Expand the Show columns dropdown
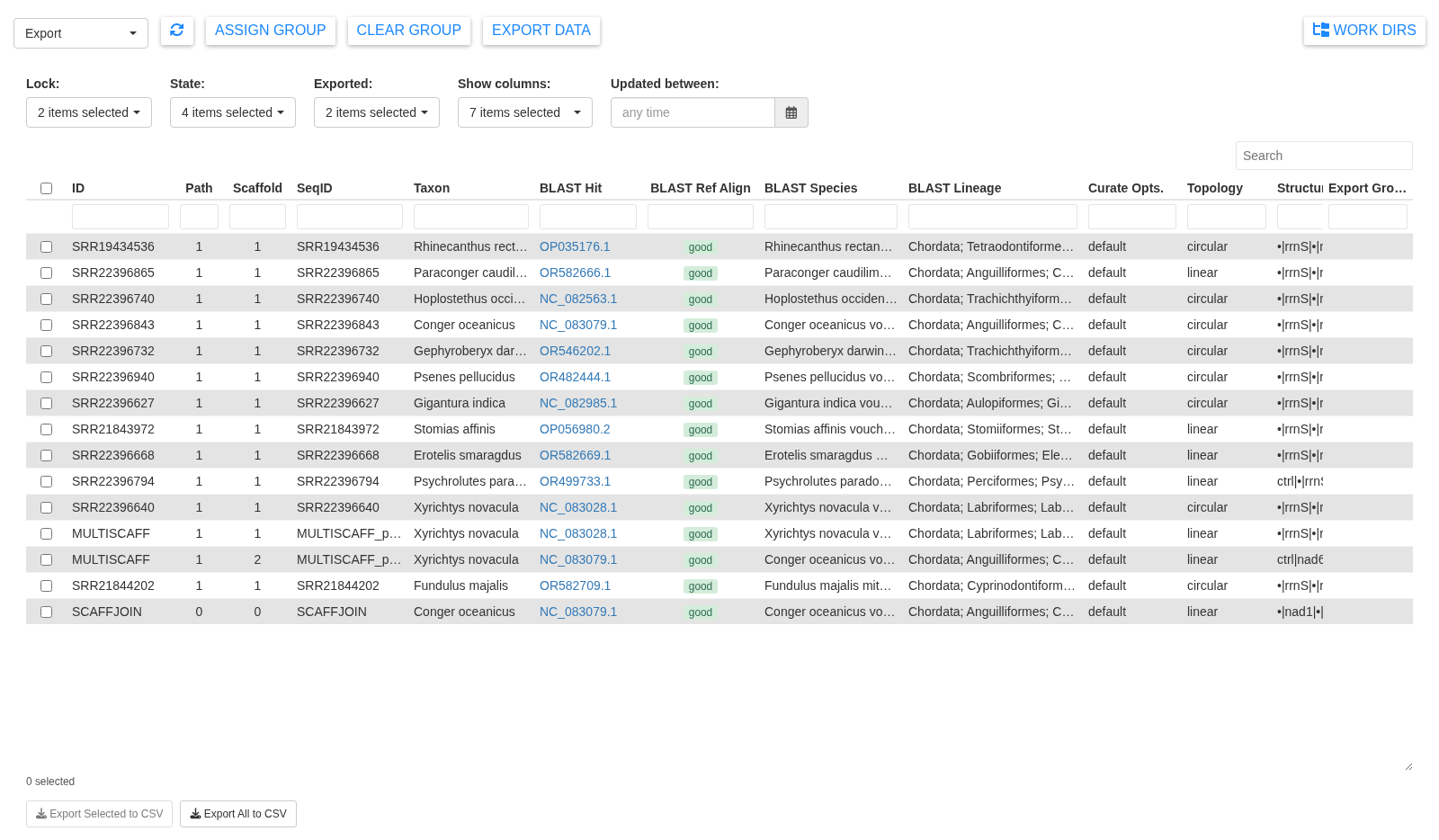This screenshot has width=1439, height=840. [525, 112]
